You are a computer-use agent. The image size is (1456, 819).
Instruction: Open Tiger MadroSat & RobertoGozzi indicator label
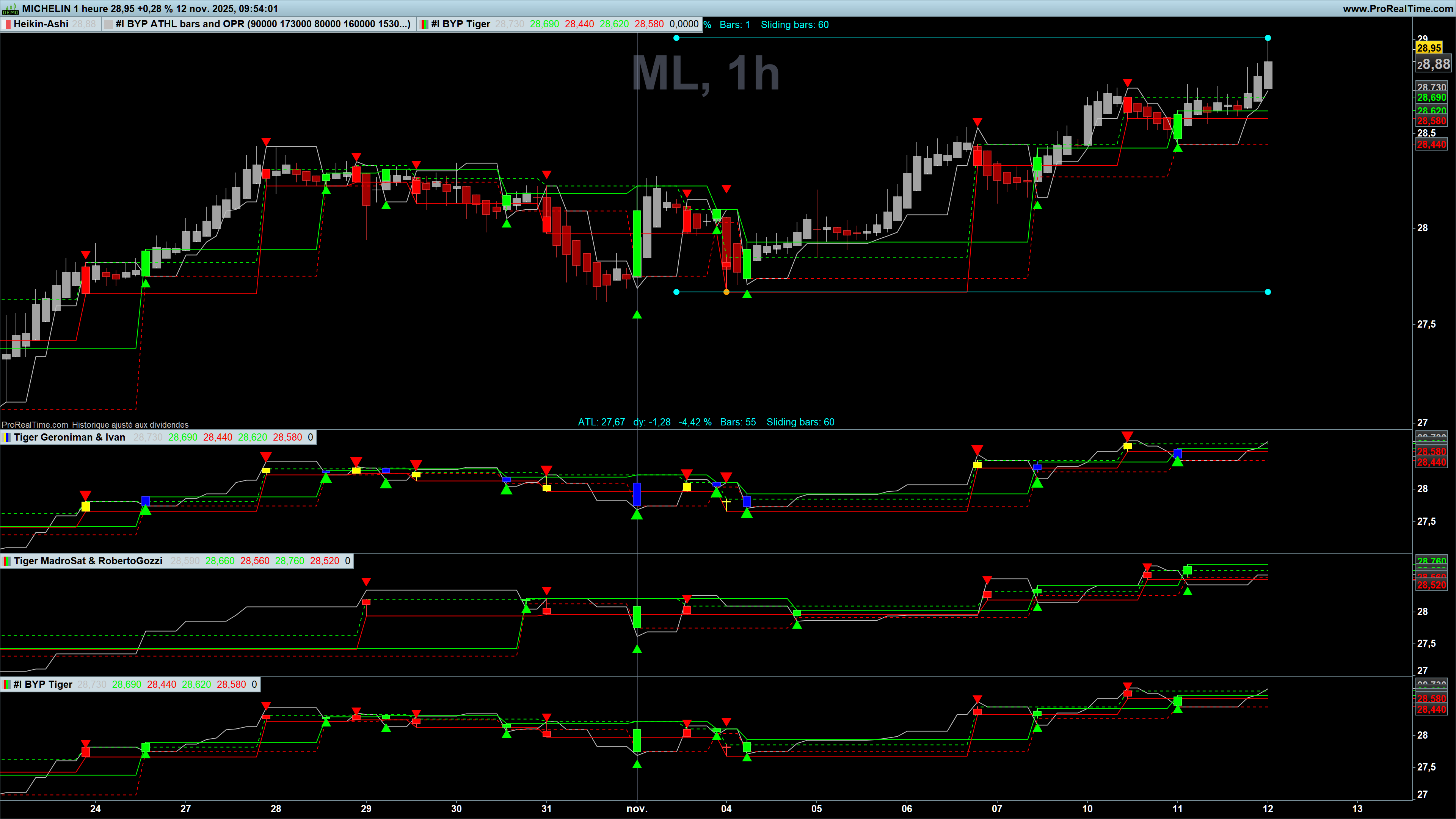click(x=88, y=561)
